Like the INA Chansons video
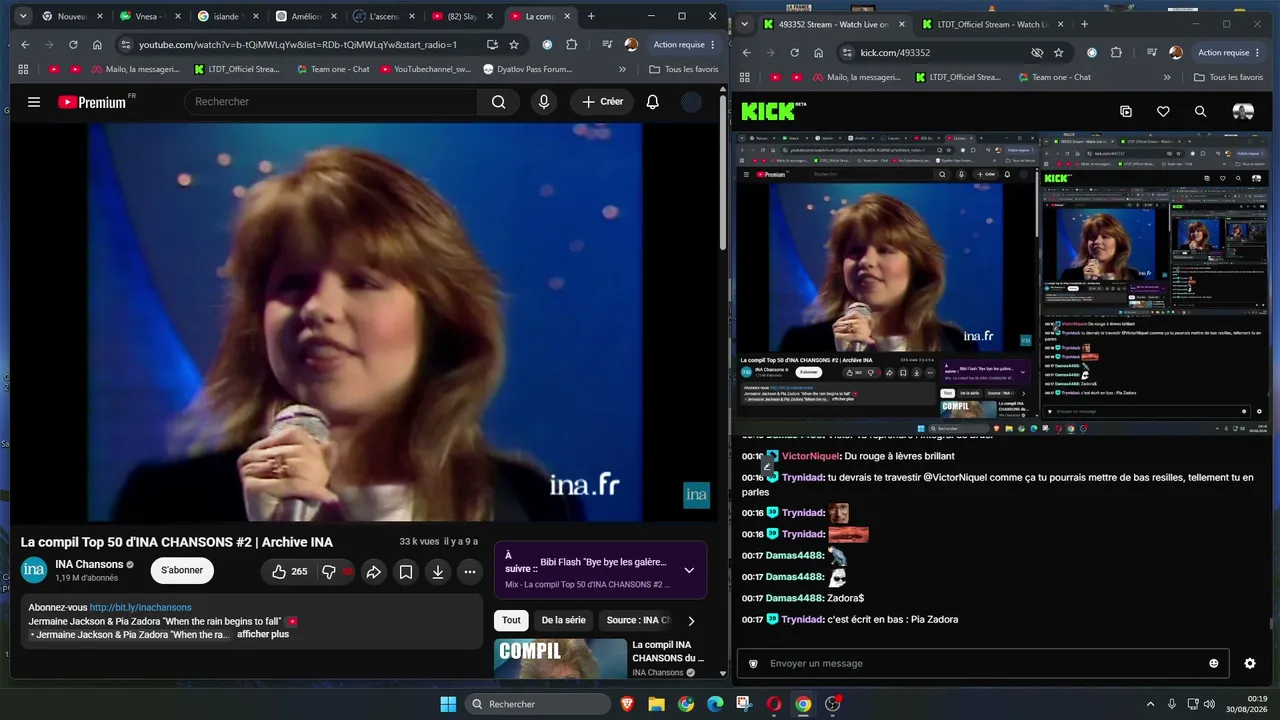The height and width of the screenshot is (720, 1280). click(289, 572)
